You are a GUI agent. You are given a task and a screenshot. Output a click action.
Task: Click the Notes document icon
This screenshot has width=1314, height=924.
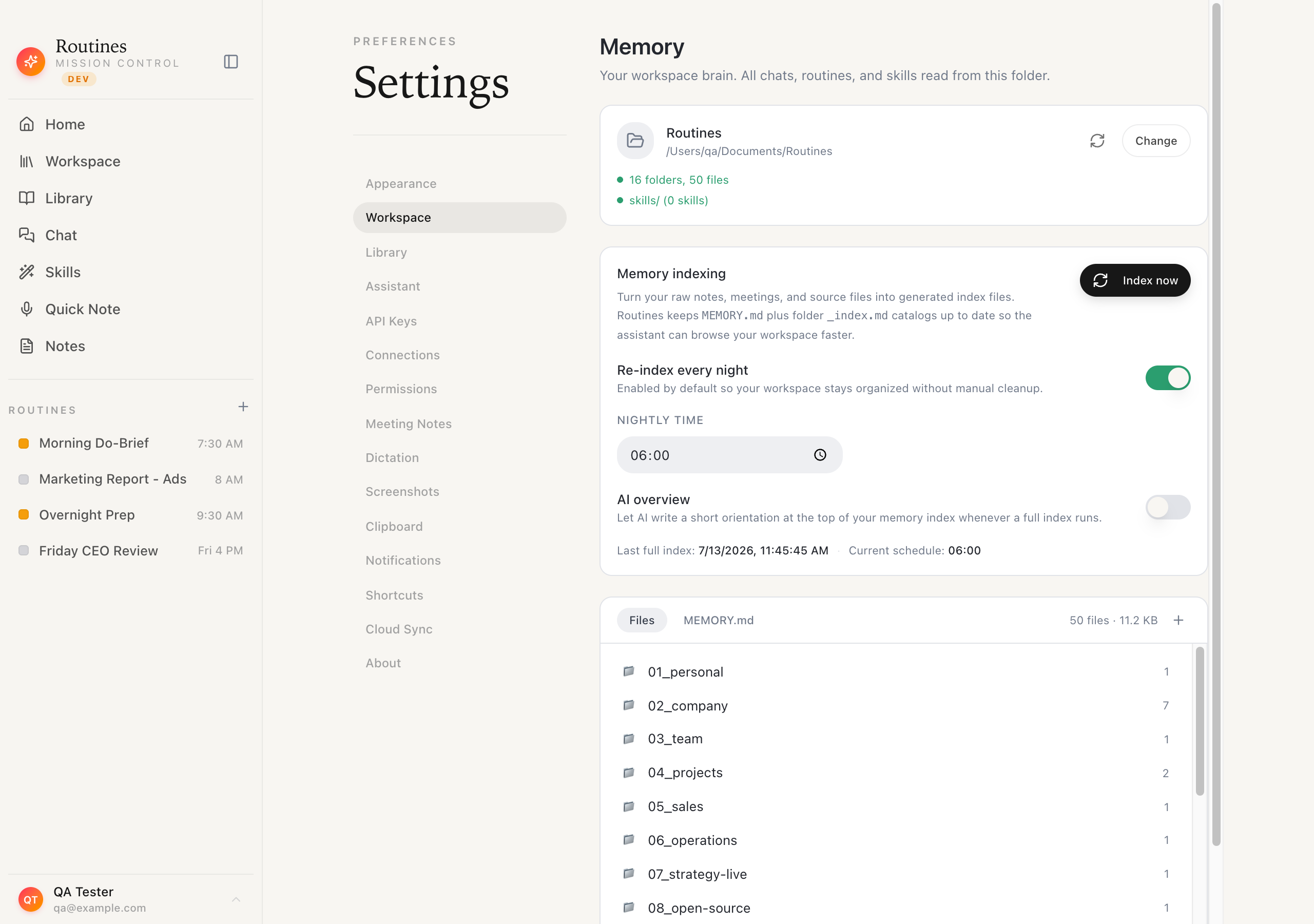click(26, 346)
